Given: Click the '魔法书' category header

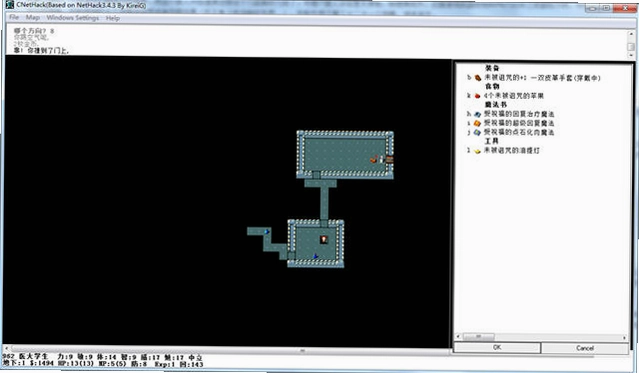Looking at the screenshot, I should pyautogui.click(x=496, y=105).
